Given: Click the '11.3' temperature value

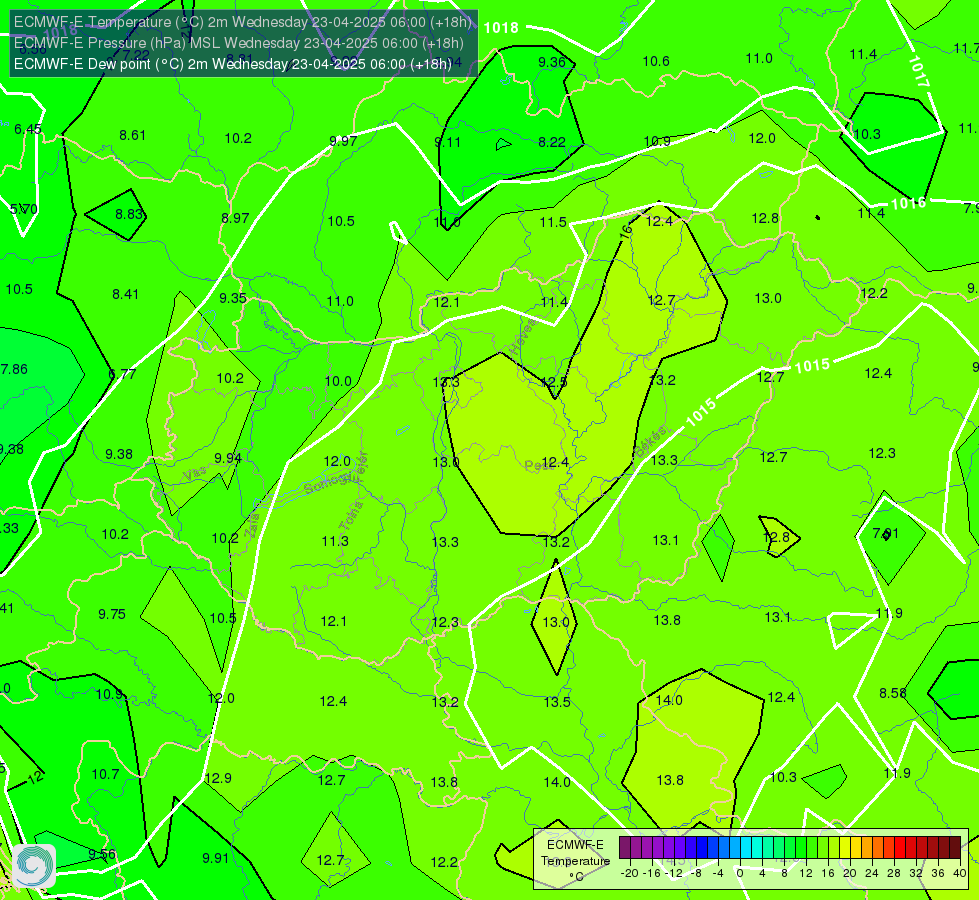Looking at the screenshot, I should pos(335,541).
